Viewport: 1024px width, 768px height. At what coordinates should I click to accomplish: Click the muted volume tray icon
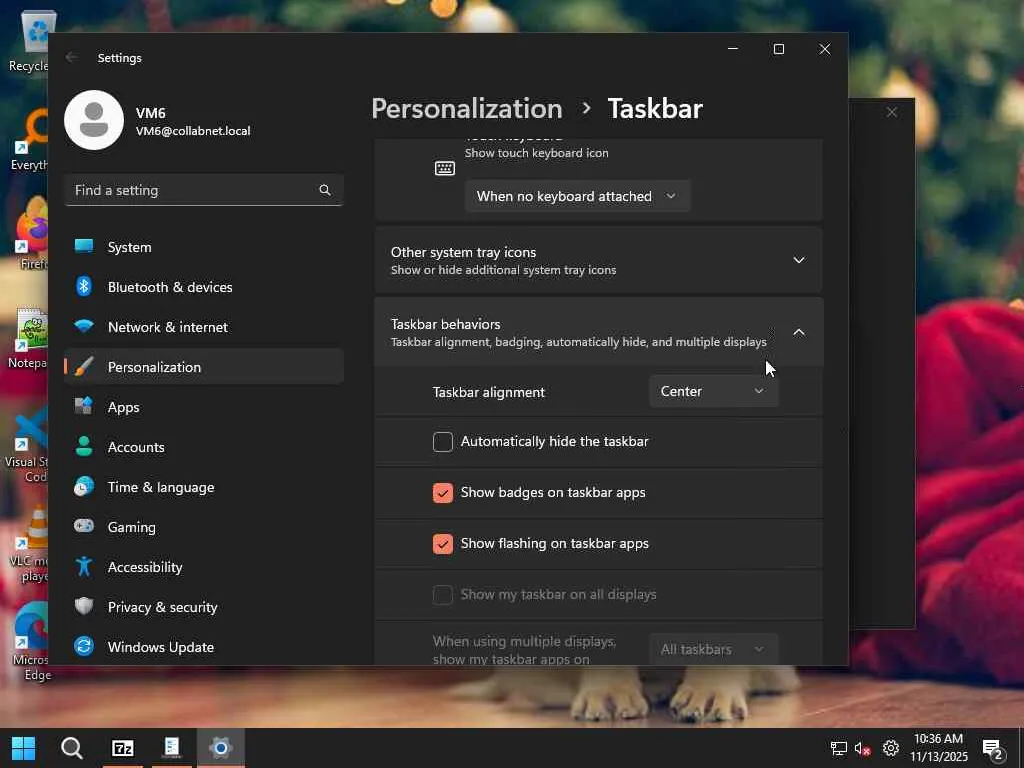pyautogui.click(x=862, y=749)
